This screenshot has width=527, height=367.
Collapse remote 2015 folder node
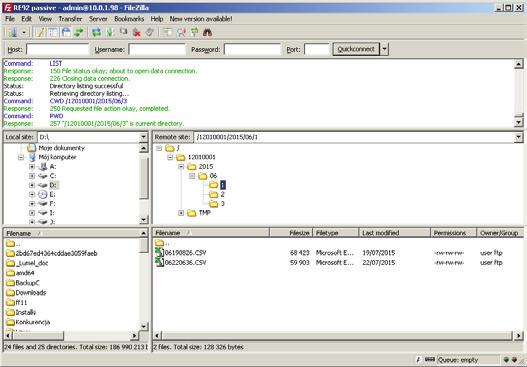tap(181, 167)
